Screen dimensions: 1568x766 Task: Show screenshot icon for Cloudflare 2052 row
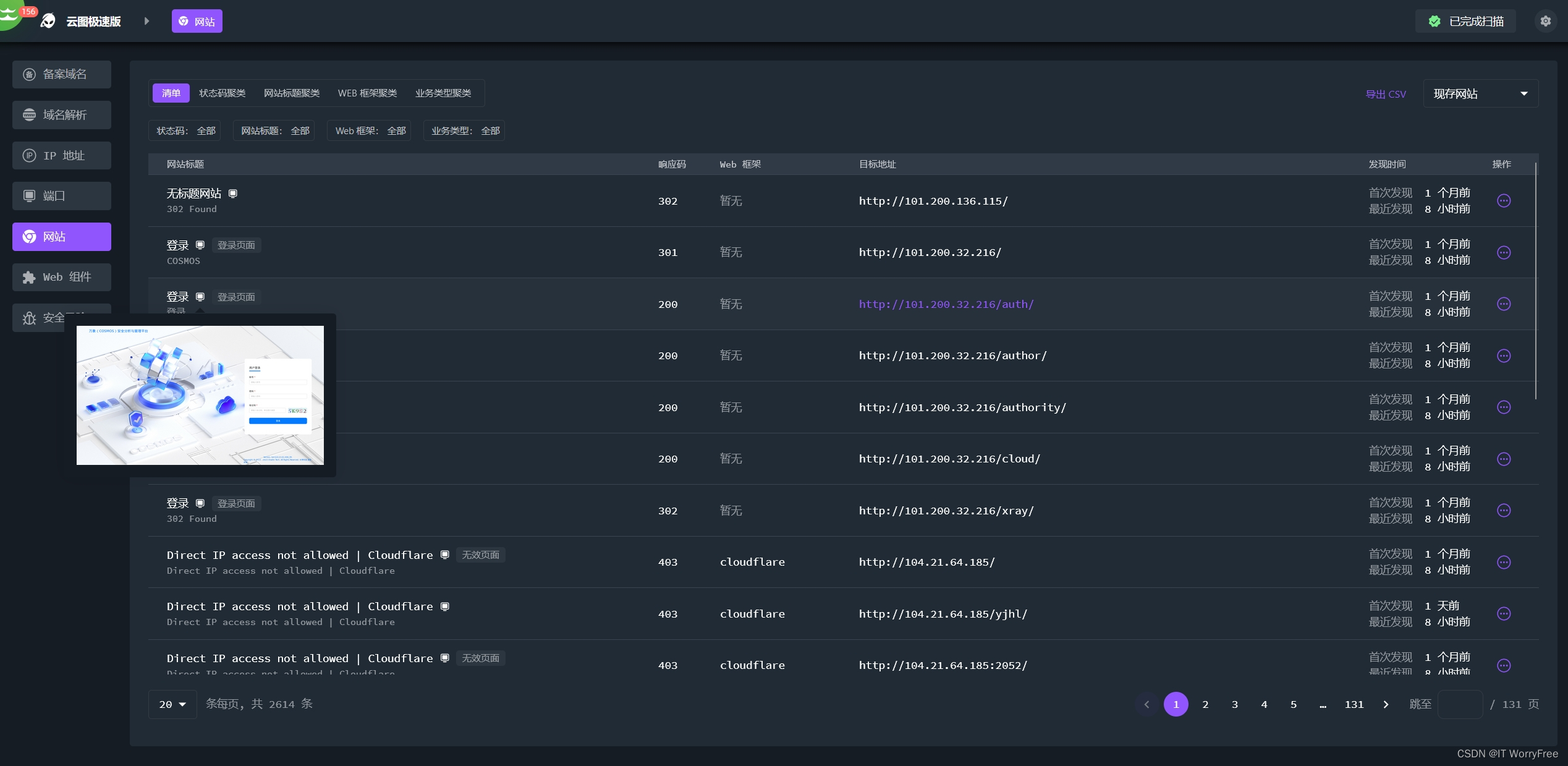444,658
